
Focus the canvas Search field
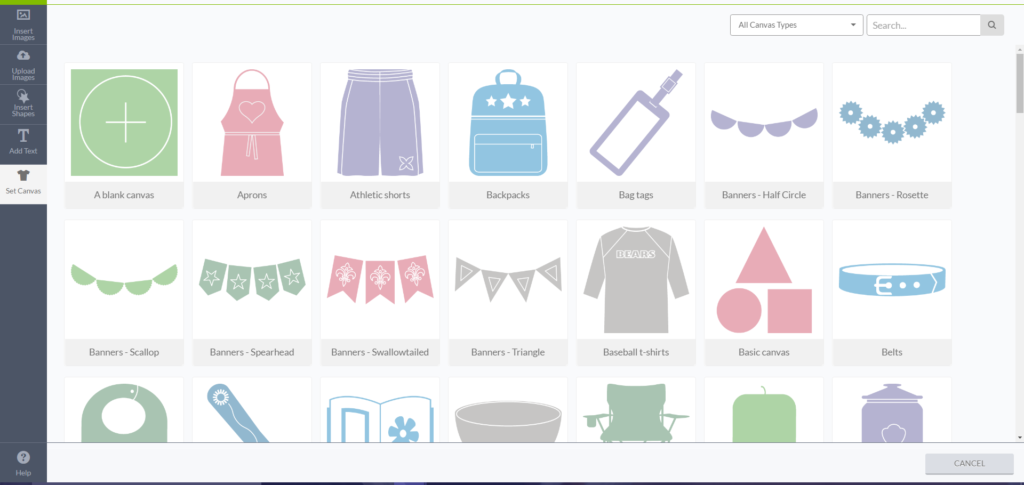(x=923, y=25)
